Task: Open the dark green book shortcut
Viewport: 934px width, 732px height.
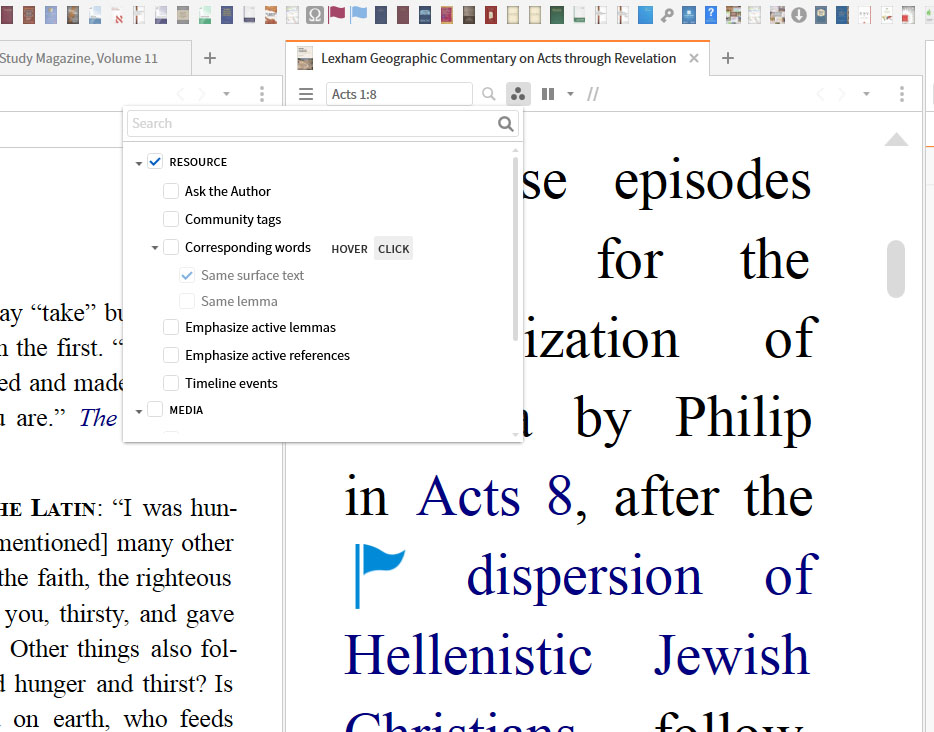Action: 557,15
